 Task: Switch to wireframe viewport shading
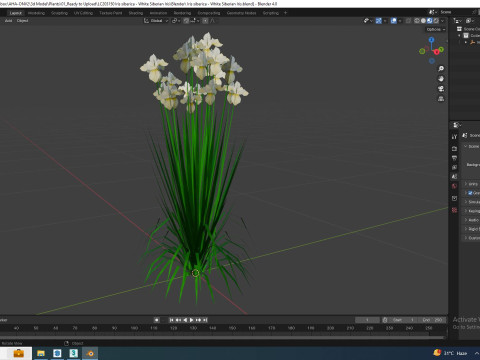pyautogui.click(x=417, y=21)
